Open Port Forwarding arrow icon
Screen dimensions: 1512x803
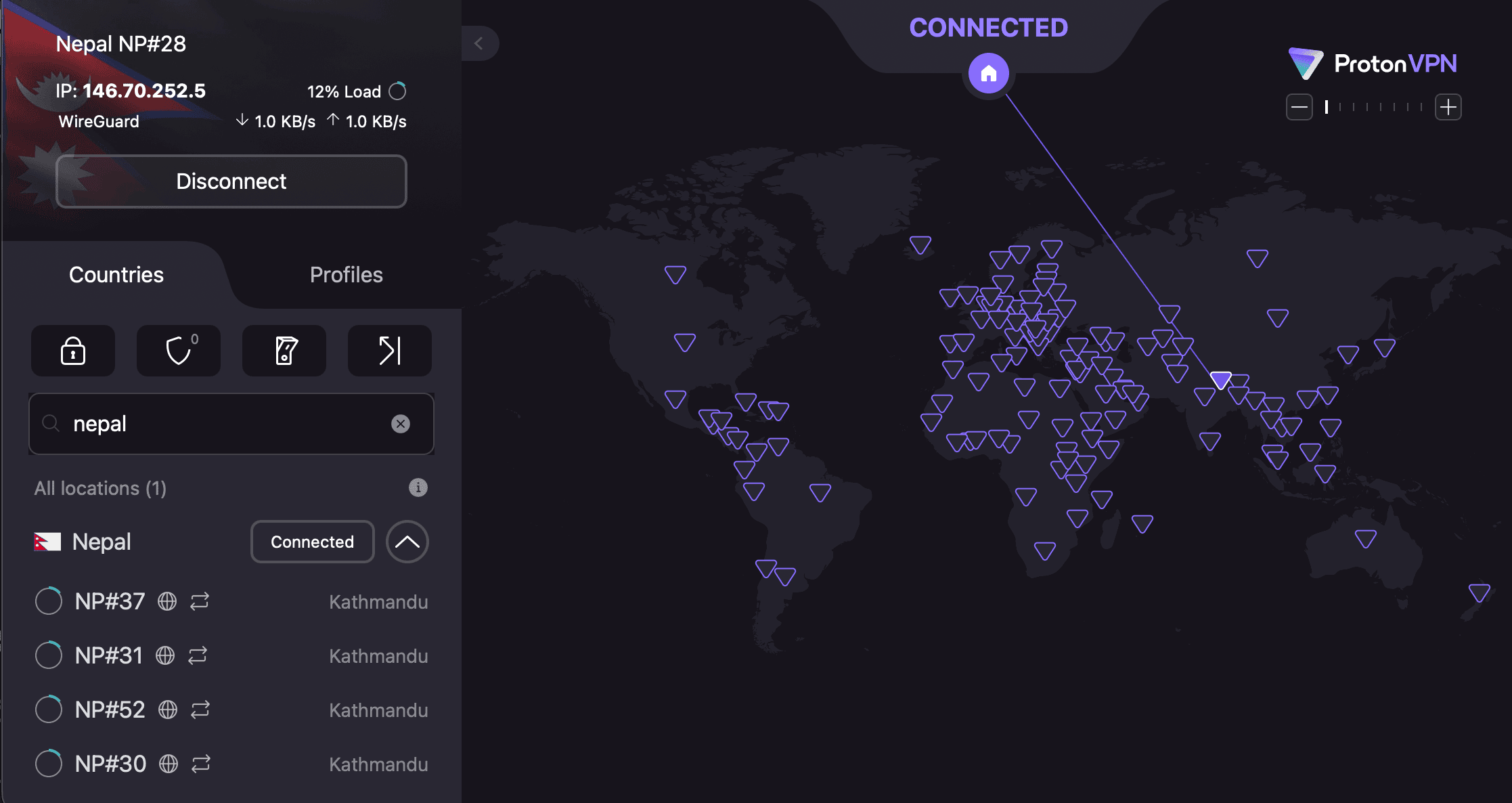(390, 351)
